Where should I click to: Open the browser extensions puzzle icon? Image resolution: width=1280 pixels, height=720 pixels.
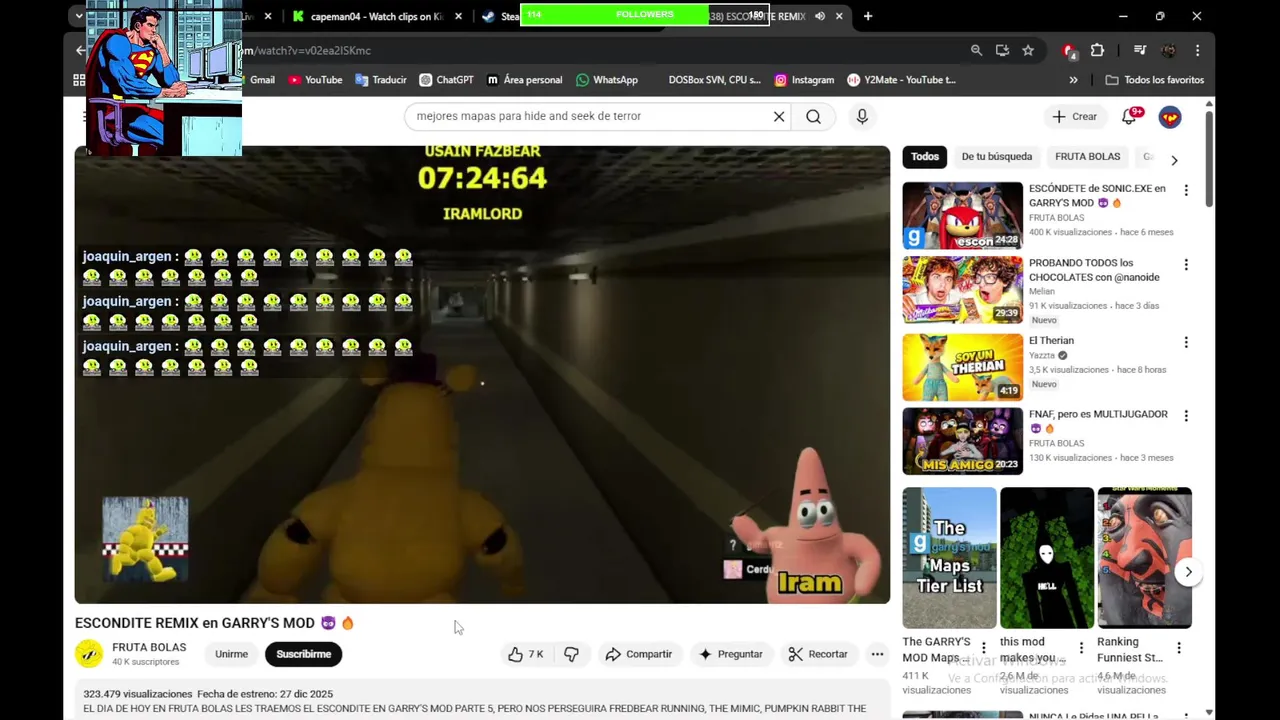1097,50
